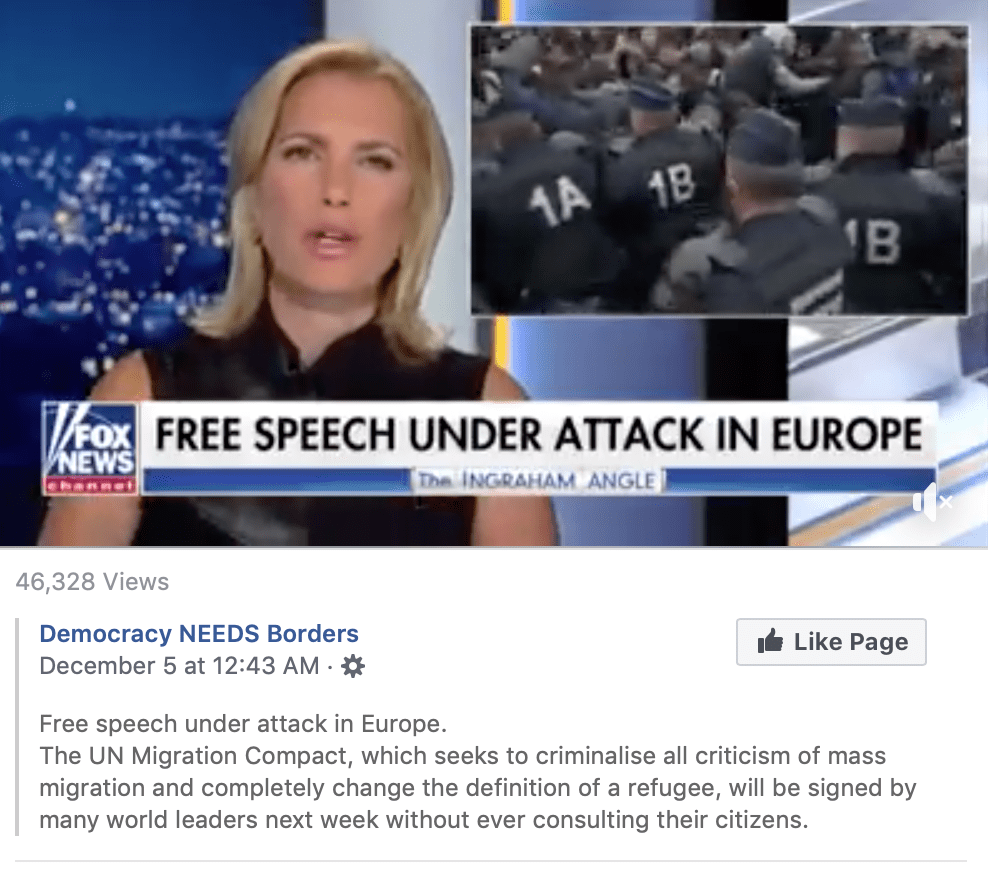Click the inset police footage in video

tap(720, 169)
